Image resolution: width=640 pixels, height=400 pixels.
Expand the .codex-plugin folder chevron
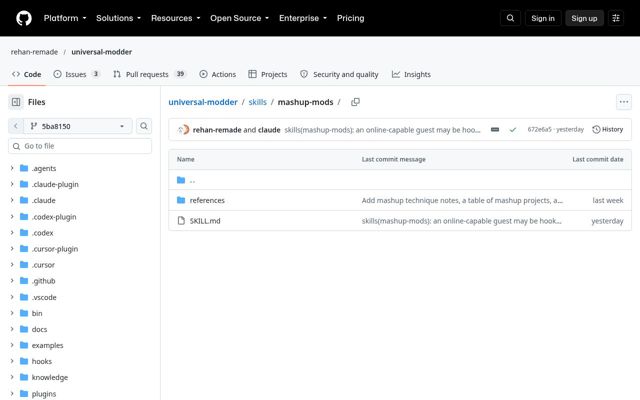point(12,216)
